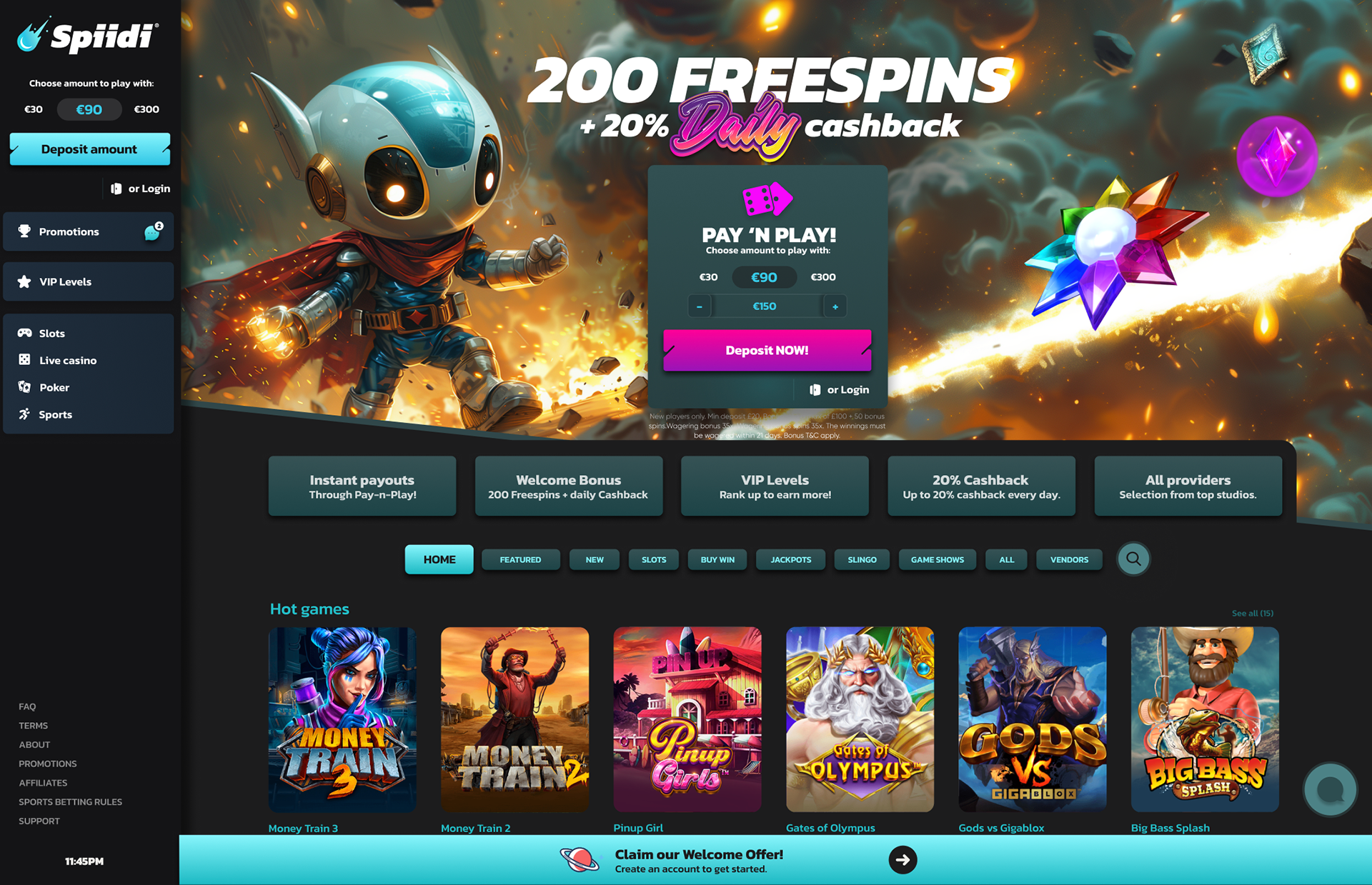Open Gates of Olympus game thumbnail
Image resolution: width=1372 pixels, height=885 pixels.
click(x=860, y=719)
